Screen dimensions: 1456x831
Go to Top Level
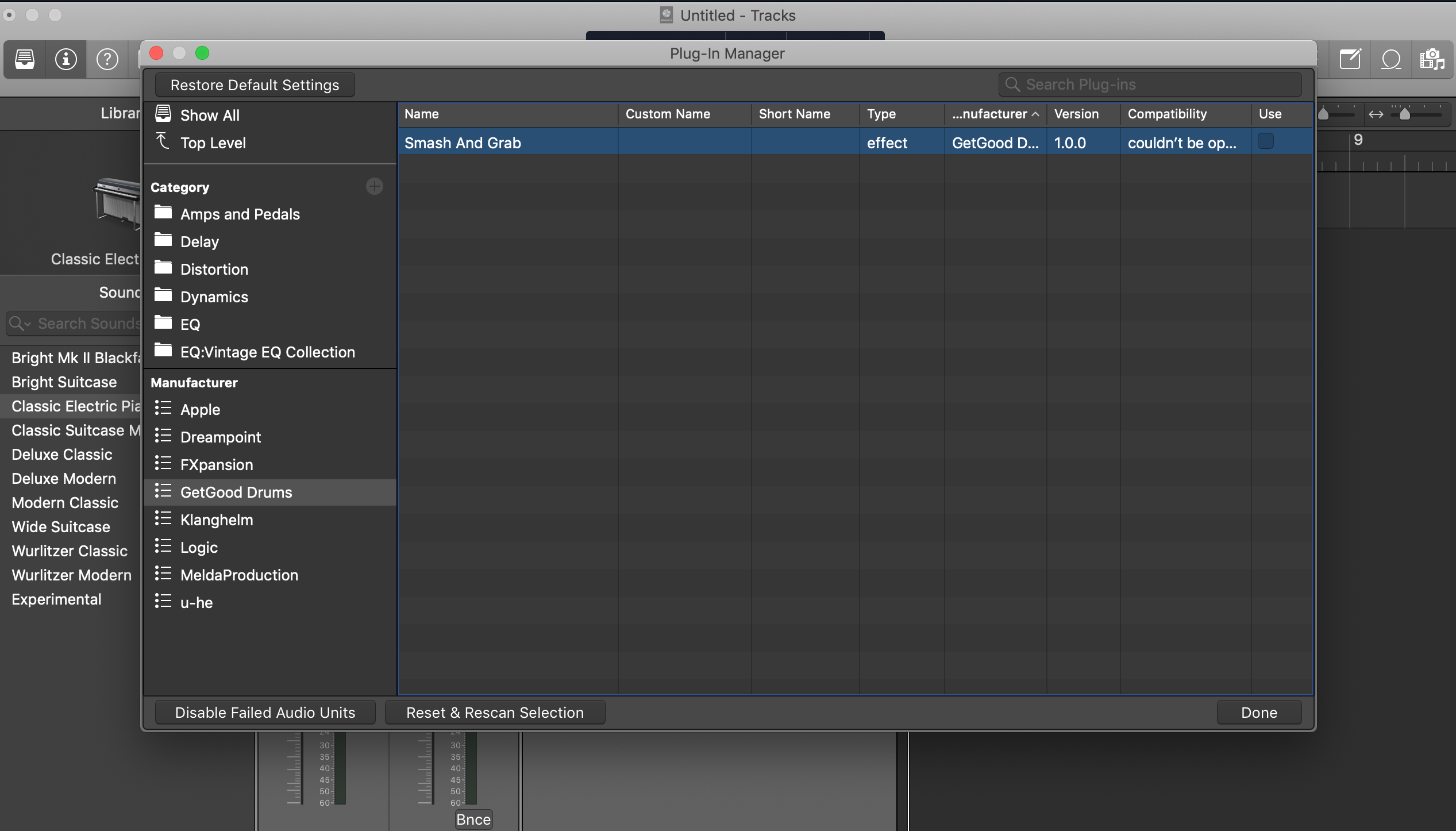(x=213, y=143)
